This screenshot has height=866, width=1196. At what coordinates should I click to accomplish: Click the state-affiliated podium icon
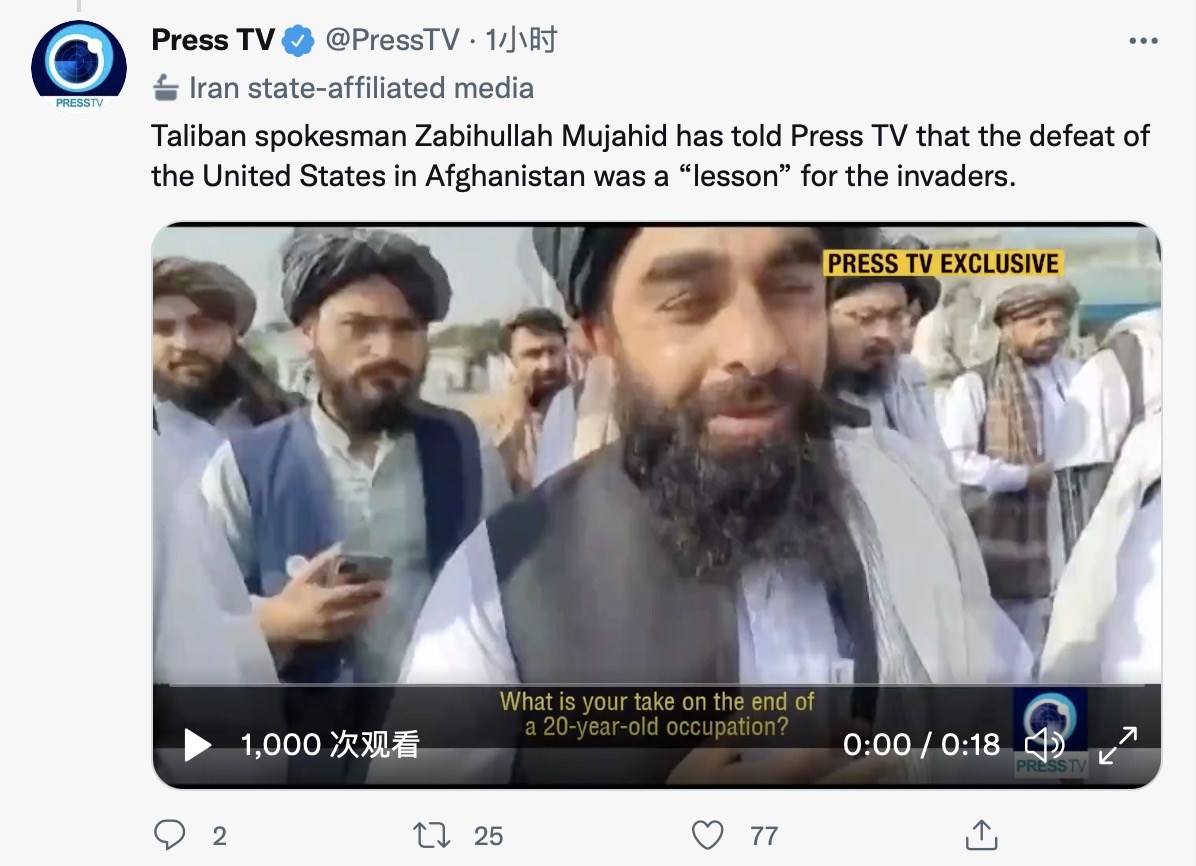point(166,88)
